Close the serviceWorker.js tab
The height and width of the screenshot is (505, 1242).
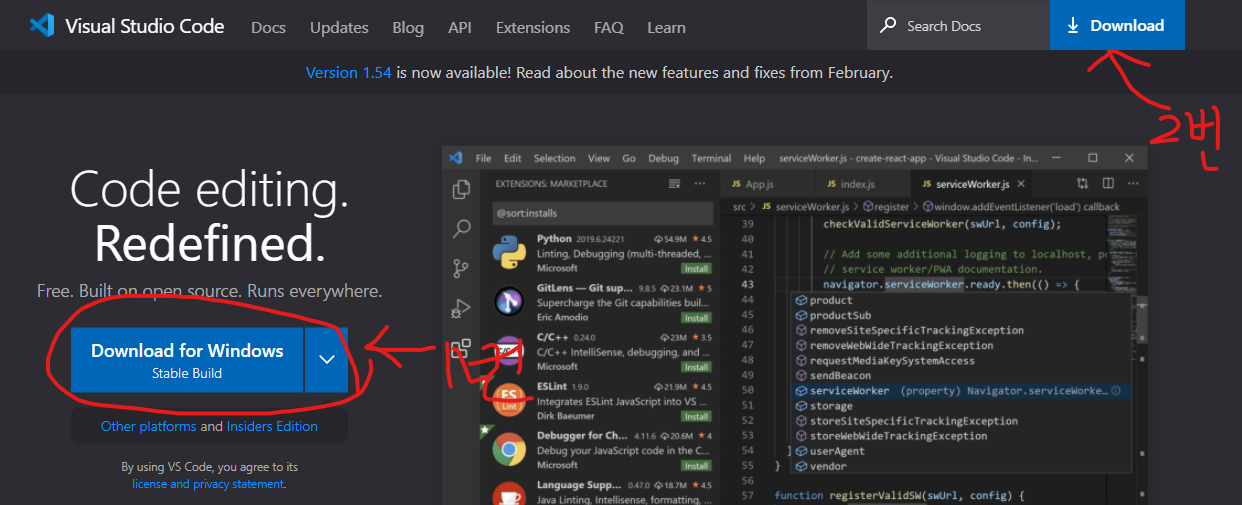(x=1019, y=184)
